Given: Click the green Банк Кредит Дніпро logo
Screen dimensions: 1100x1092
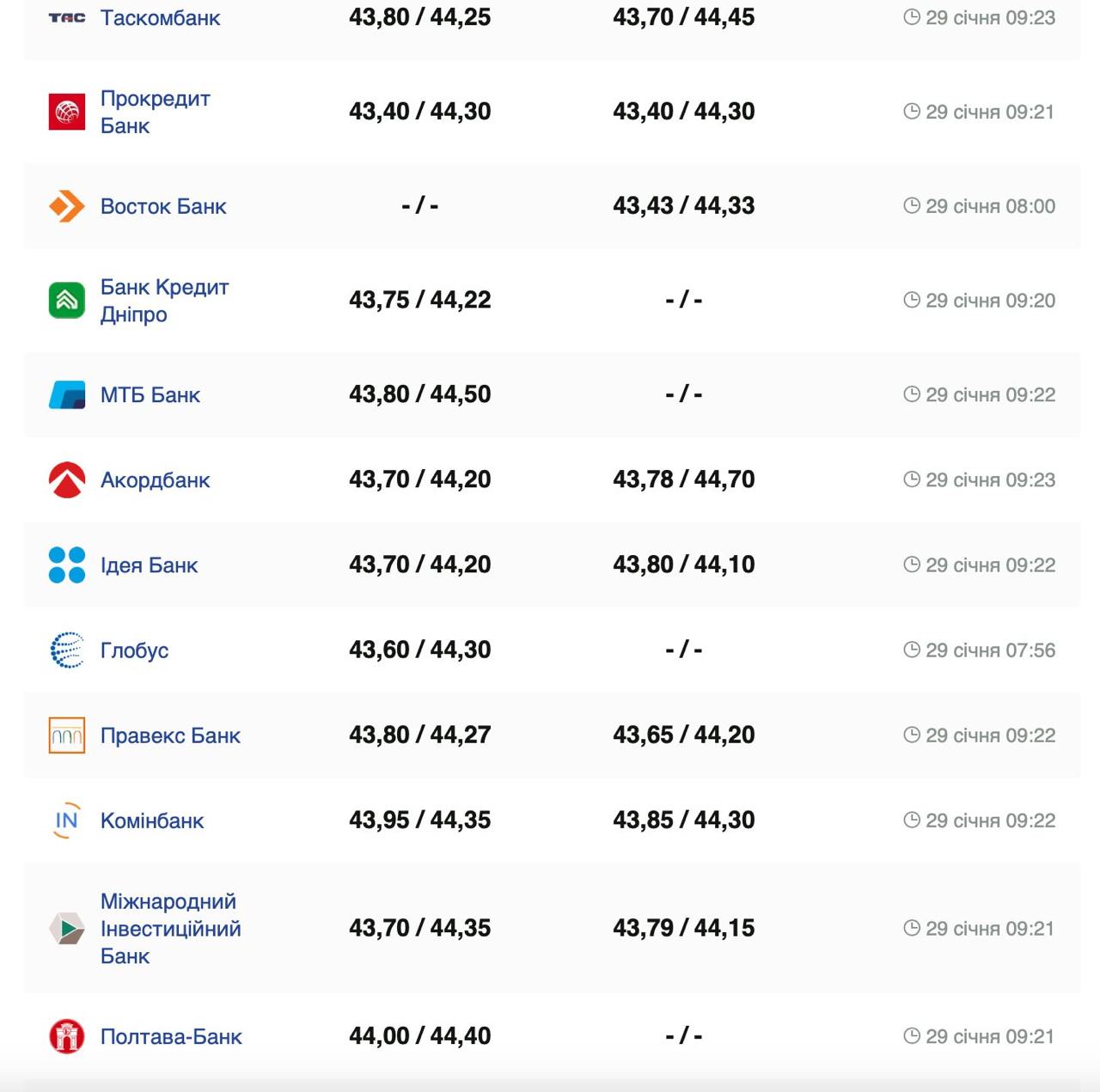Looking at the screenshot, I should 67,301.
